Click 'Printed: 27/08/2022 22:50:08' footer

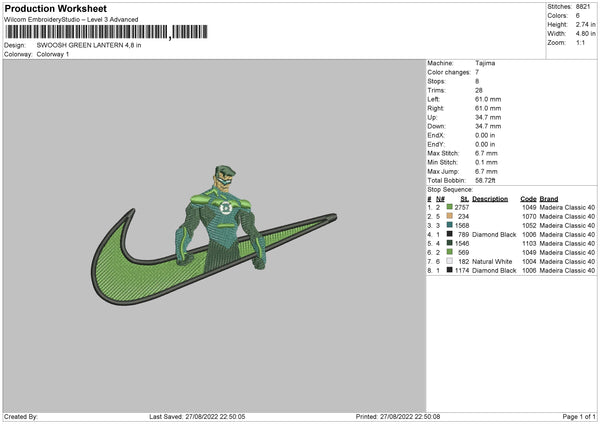pyautogui.click(x=398, y=416)
